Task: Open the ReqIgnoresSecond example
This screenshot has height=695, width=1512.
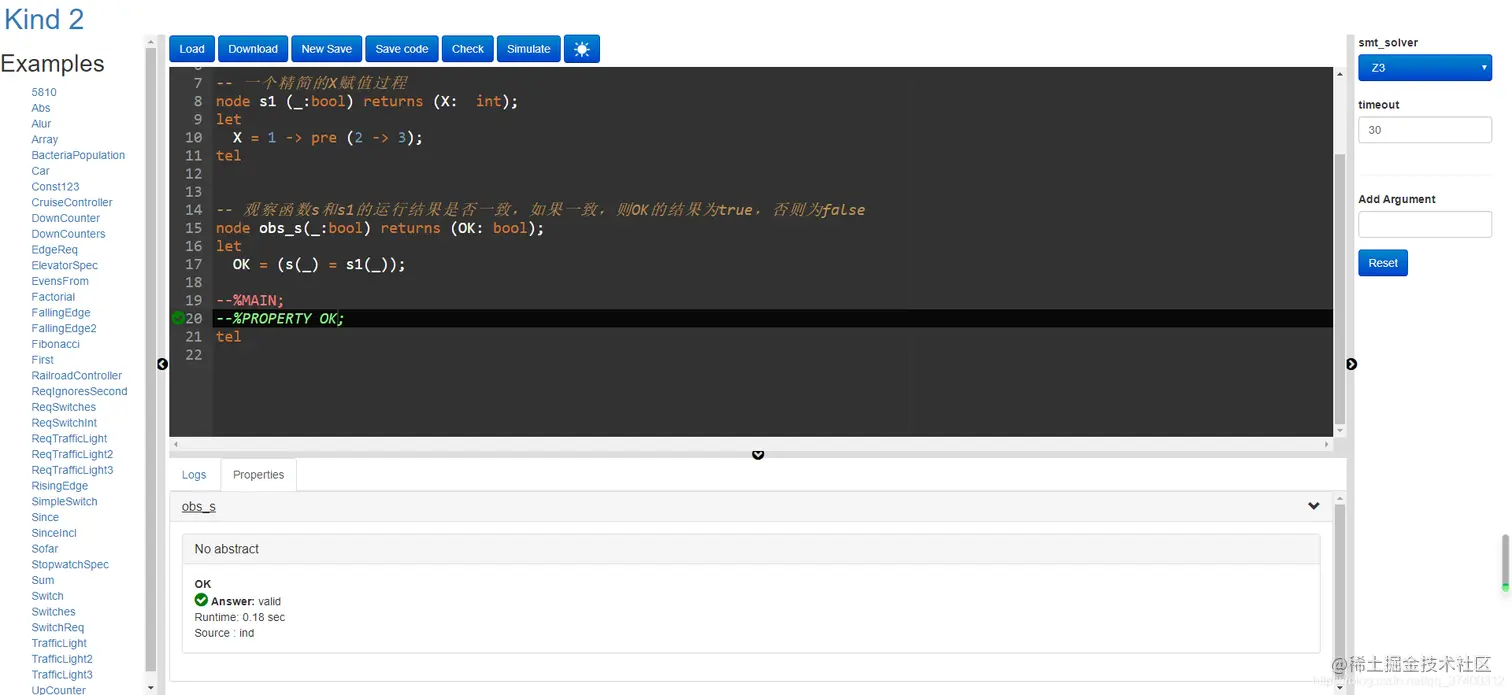Action: point(80,391)
